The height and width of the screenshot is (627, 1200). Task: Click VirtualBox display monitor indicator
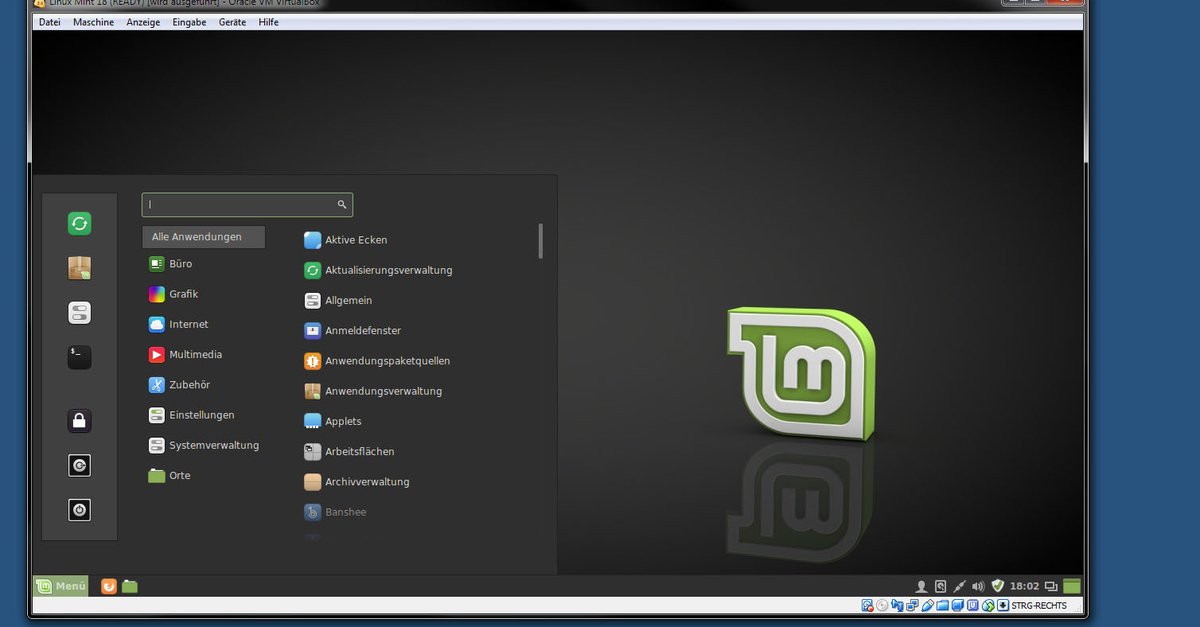click(x=957, y=606)
